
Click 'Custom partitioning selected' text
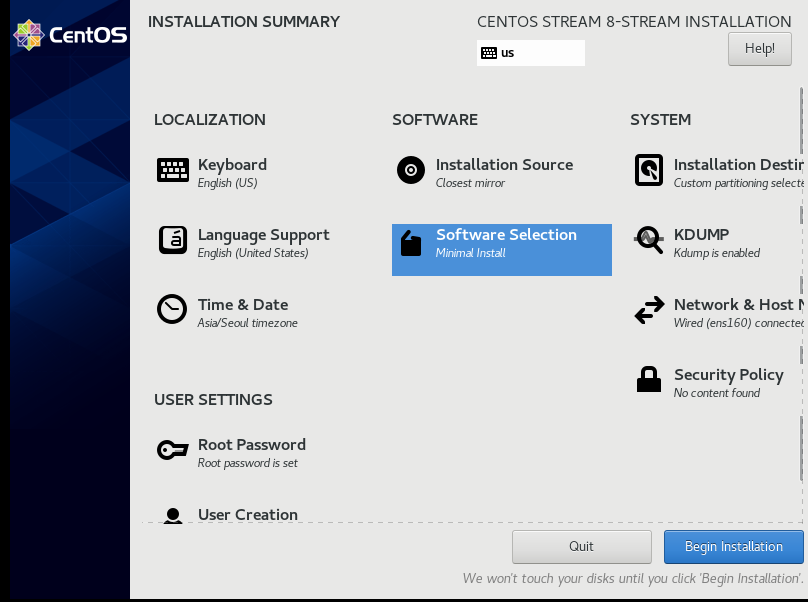click(738, 183)
